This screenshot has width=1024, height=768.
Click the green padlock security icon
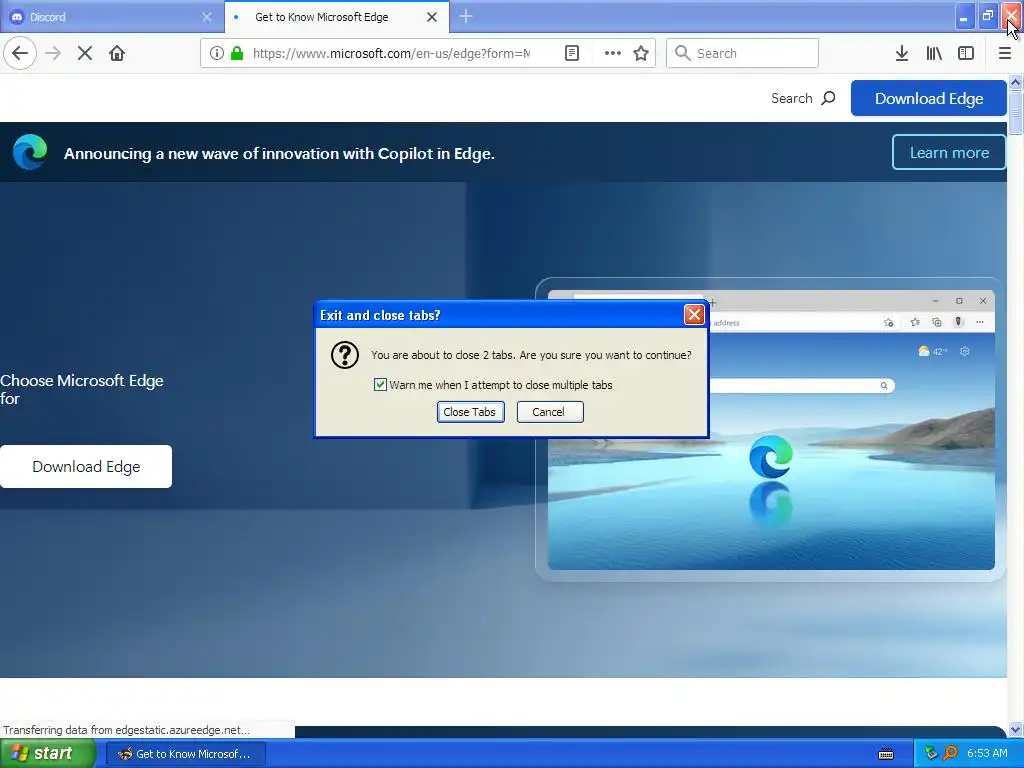(x=238, y=53)
